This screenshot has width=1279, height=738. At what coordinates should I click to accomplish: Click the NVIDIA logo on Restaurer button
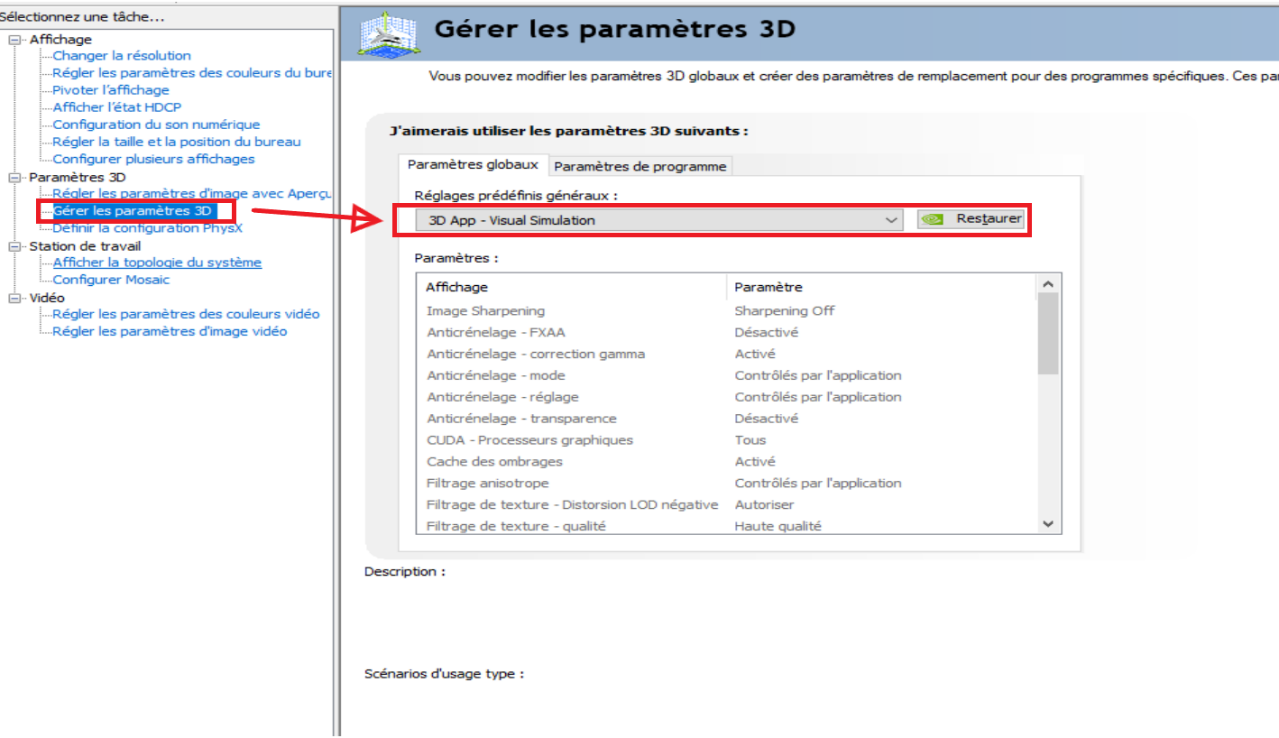tap(932, 220)
